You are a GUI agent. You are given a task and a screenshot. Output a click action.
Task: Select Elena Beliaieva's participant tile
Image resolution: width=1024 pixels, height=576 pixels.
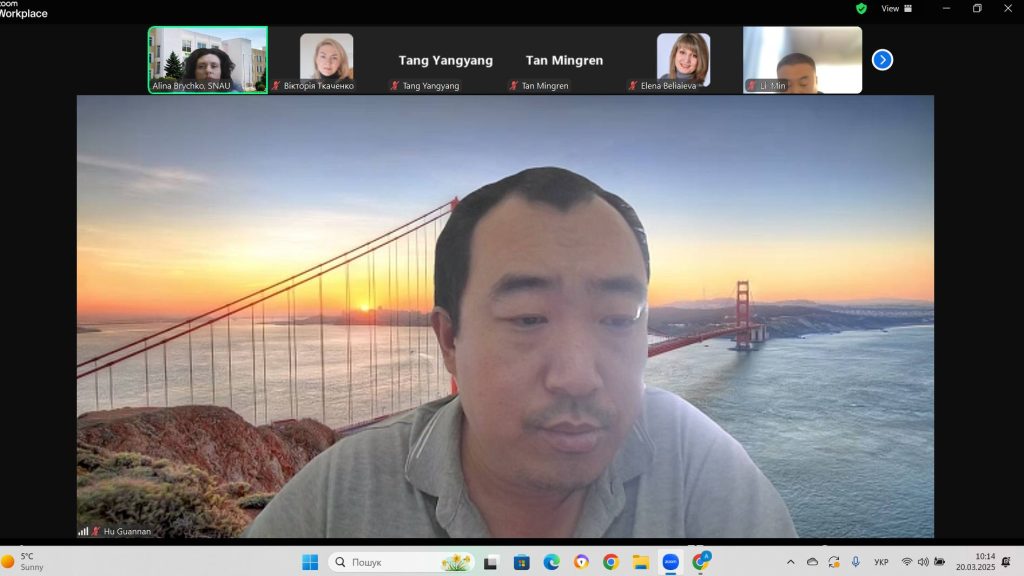pos(683,59)
